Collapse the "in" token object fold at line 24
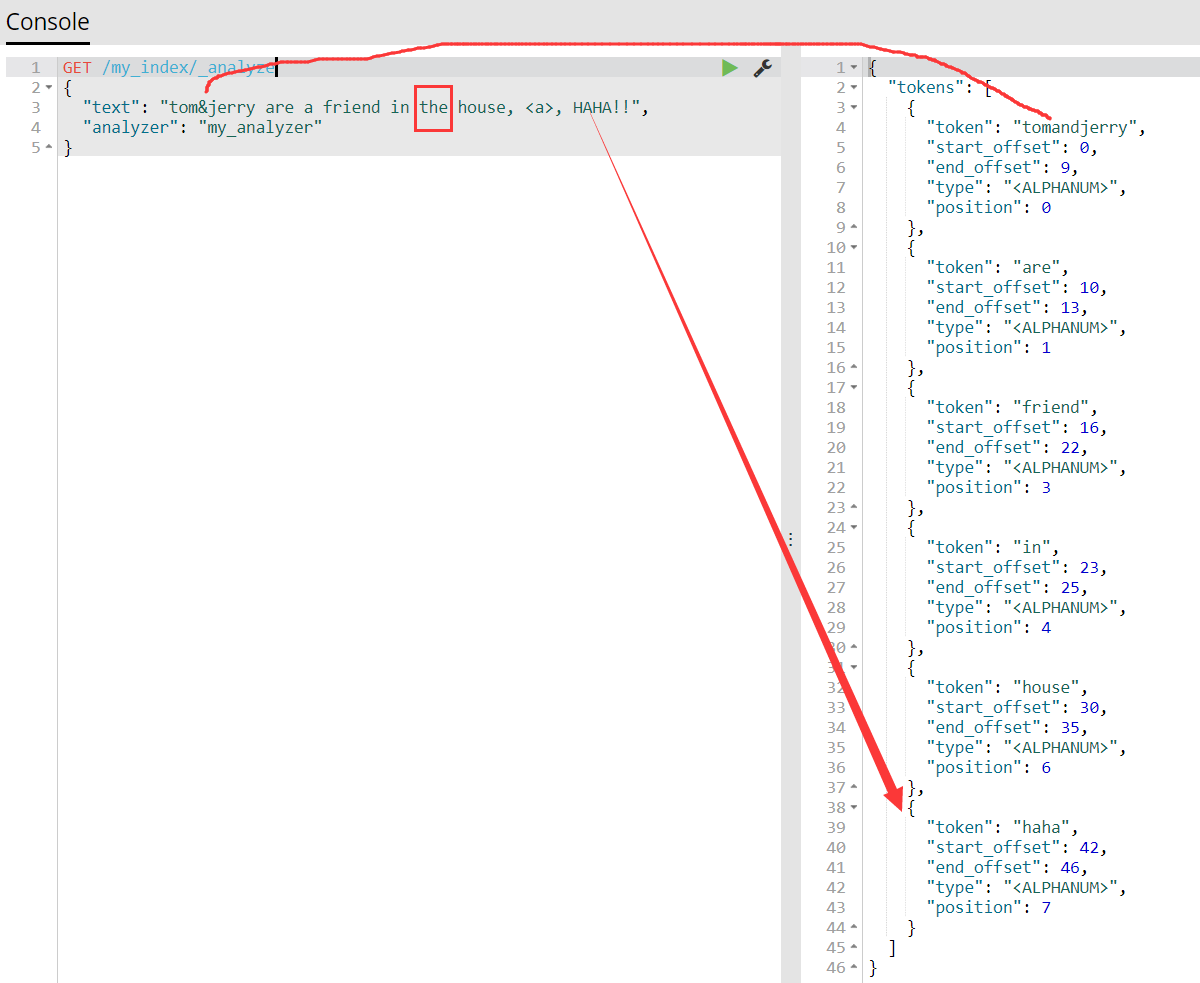The height and width of the screenshot is (983, 1200). (x=853, y=528)
